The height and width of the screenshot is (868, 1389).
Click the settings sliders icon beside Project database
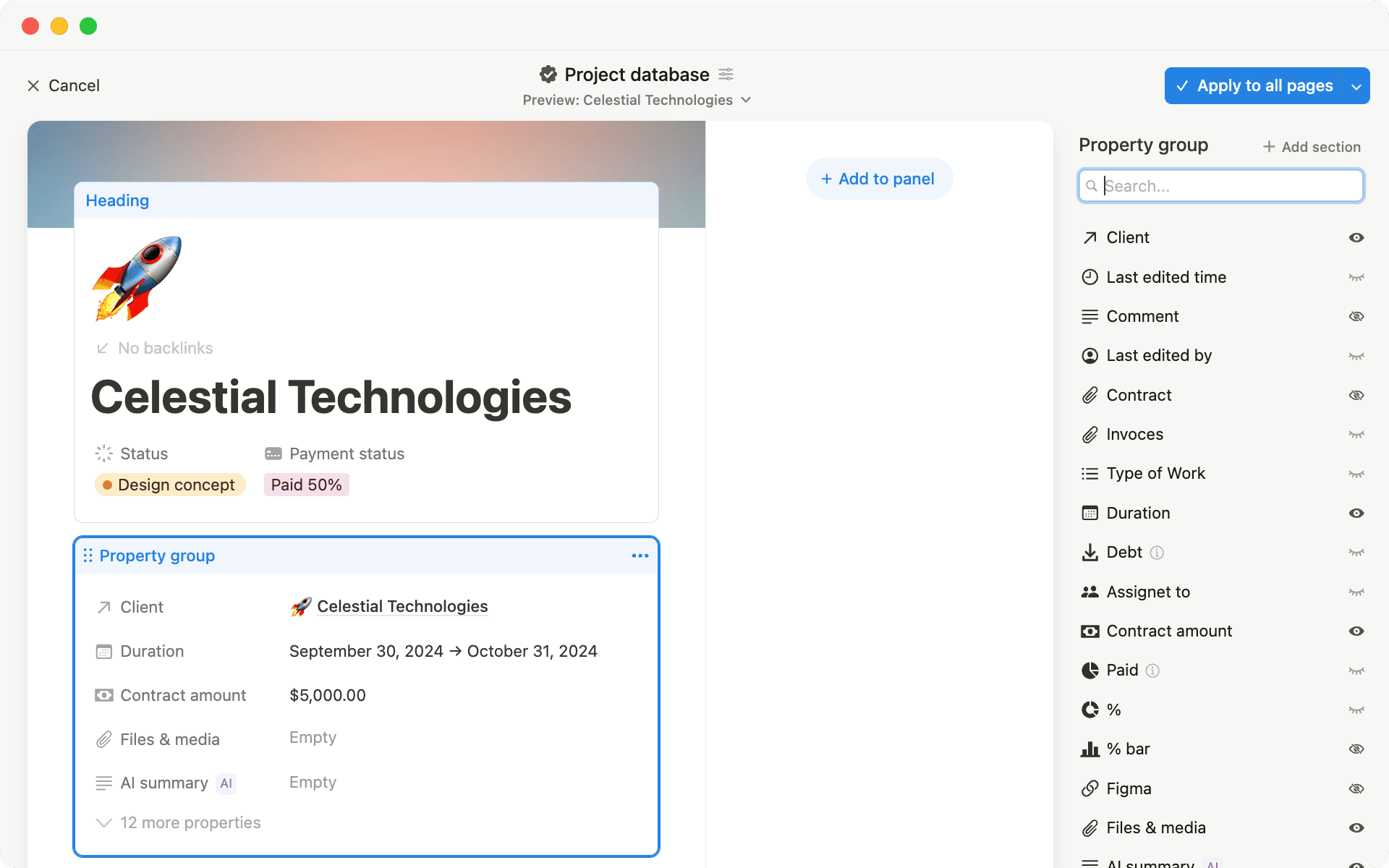click(726, 74)
